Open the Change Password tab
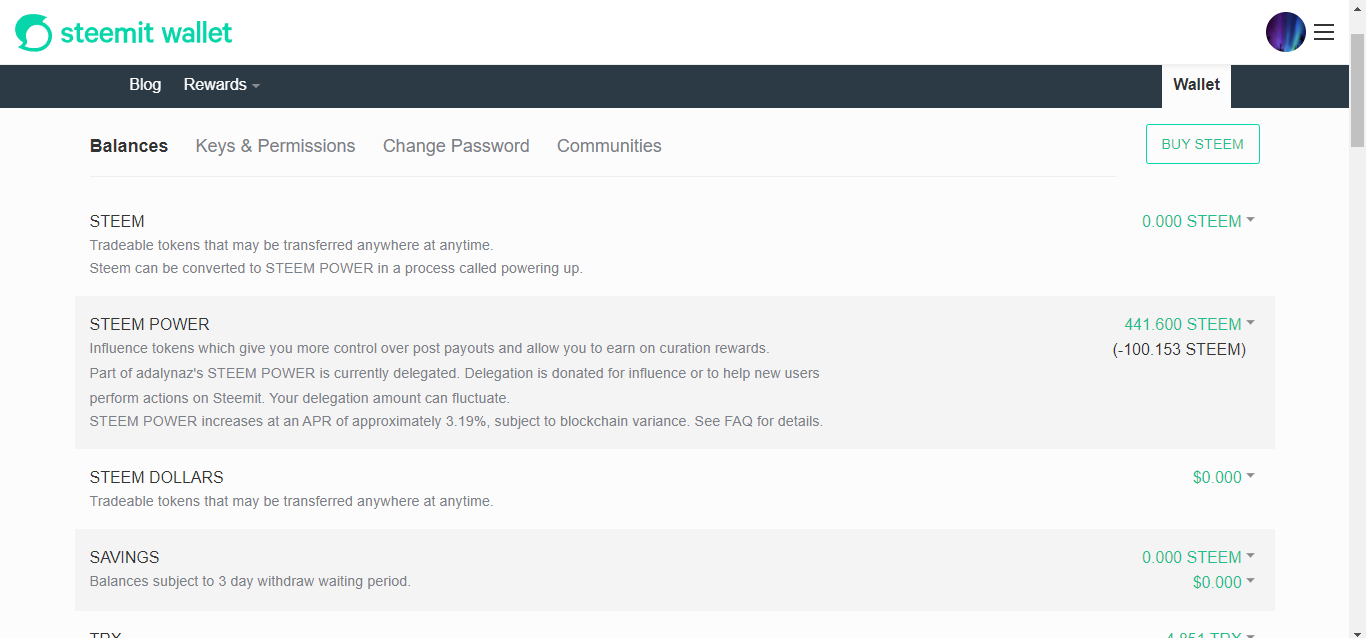This screenshot has height=638, width=1366. 456,146
